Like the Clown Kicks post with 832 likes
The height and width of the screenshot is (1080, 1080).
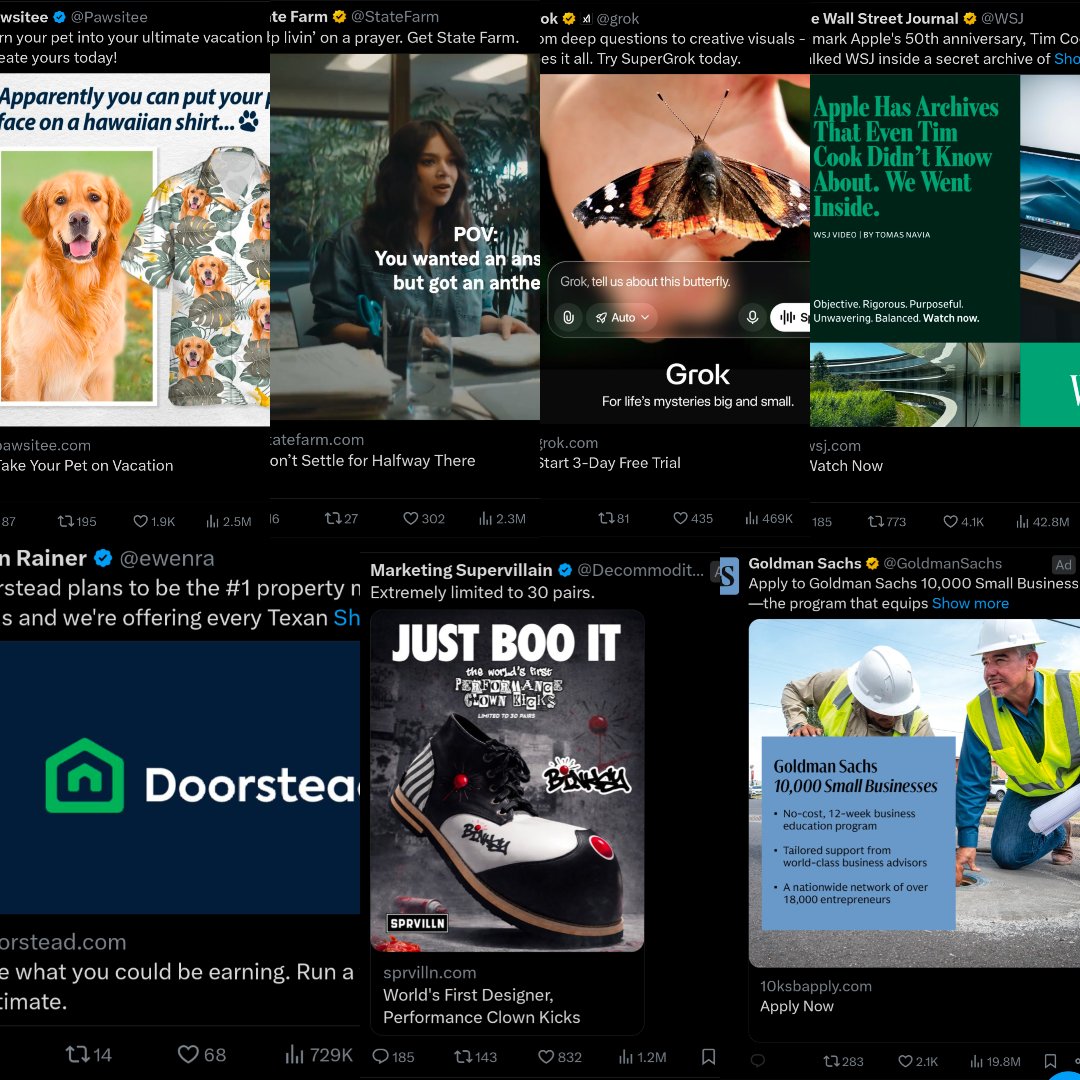pyautogui.click(x=559, y=1057)
